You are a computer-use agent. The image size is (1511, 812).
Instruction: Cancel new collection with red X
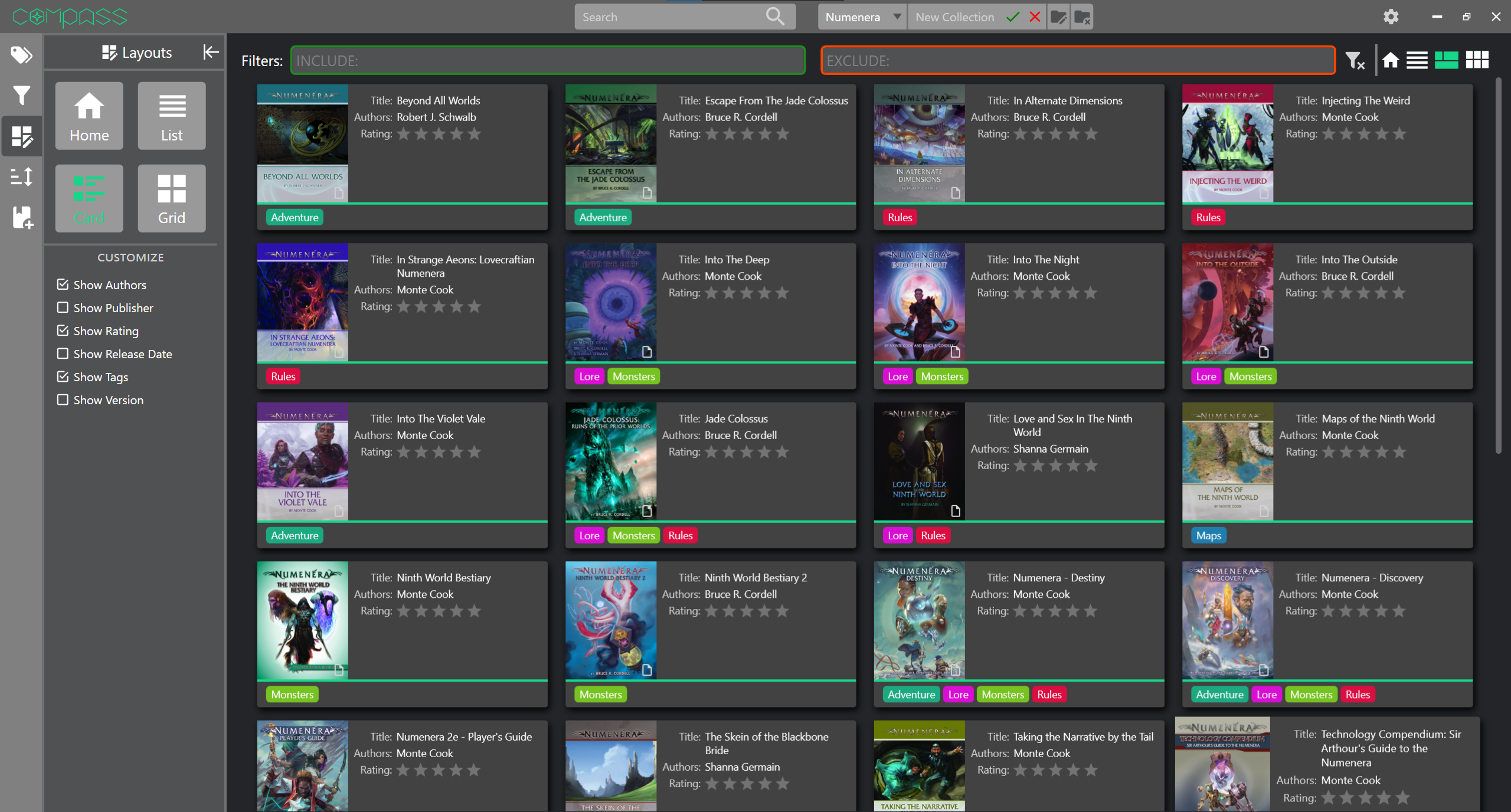(x=1035, y=17)
